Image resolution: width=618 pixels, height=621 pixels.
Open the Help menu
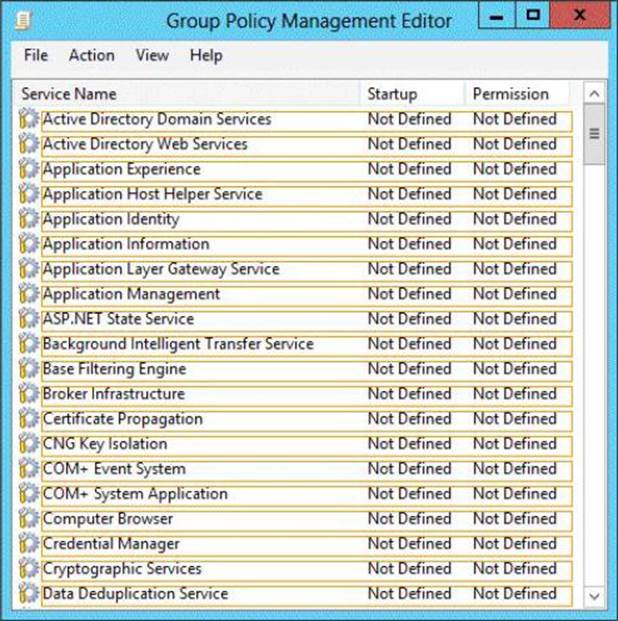[206, 56]
